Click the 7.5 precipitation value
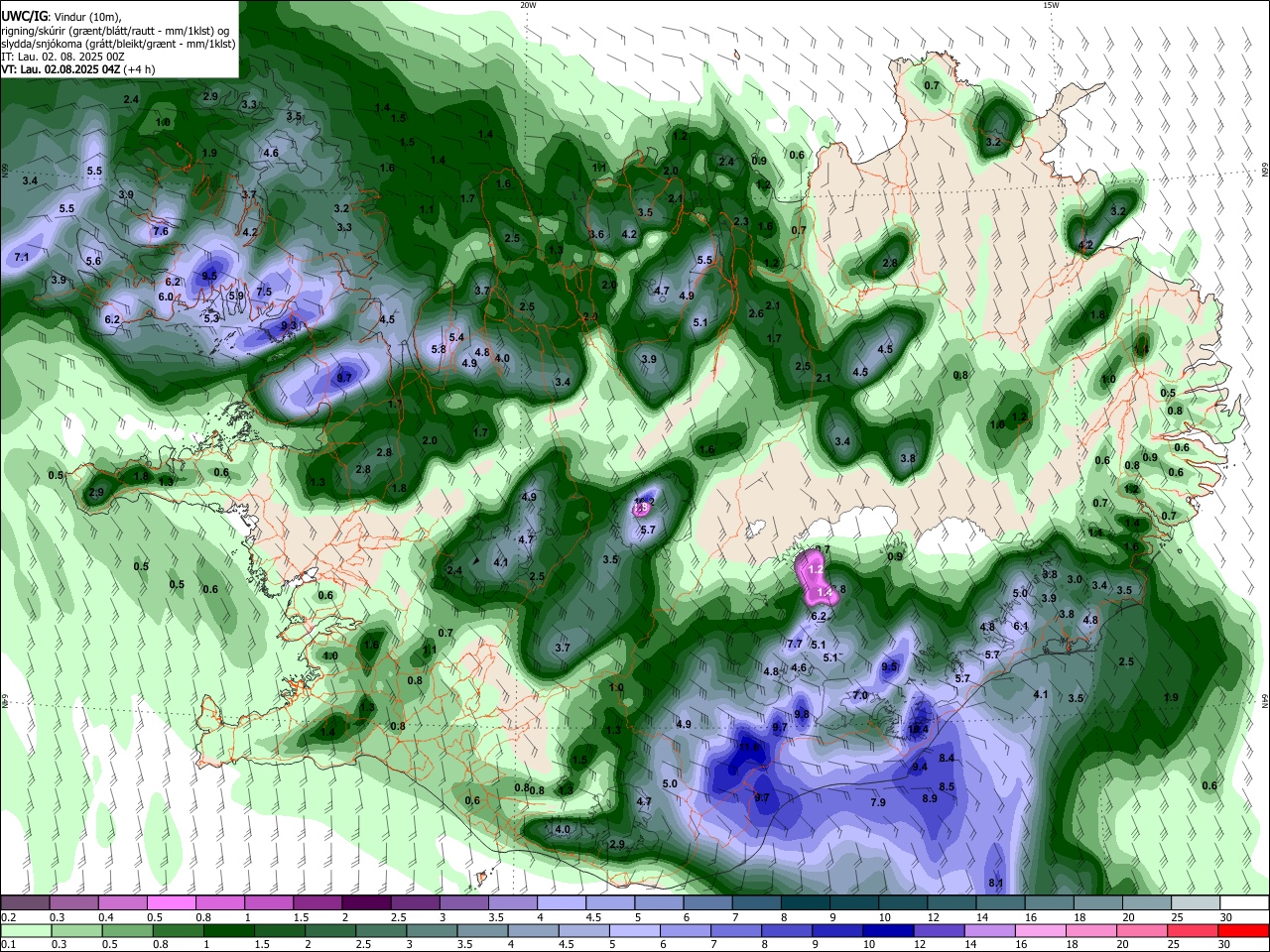Viewport: 1270px width, 952px height. tap(264, 292)
